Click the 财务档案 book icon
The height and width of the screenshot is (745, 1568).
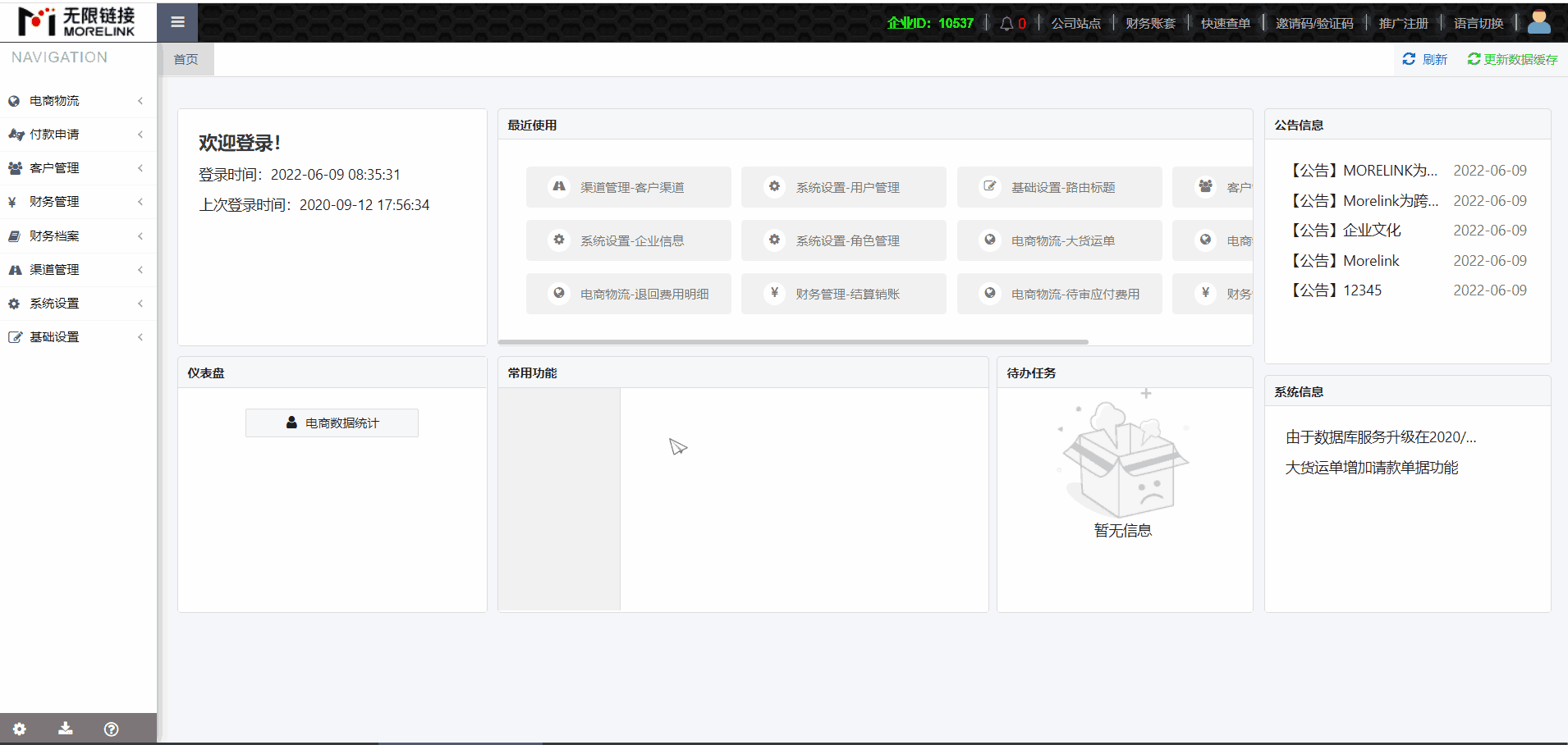(14, 236)
